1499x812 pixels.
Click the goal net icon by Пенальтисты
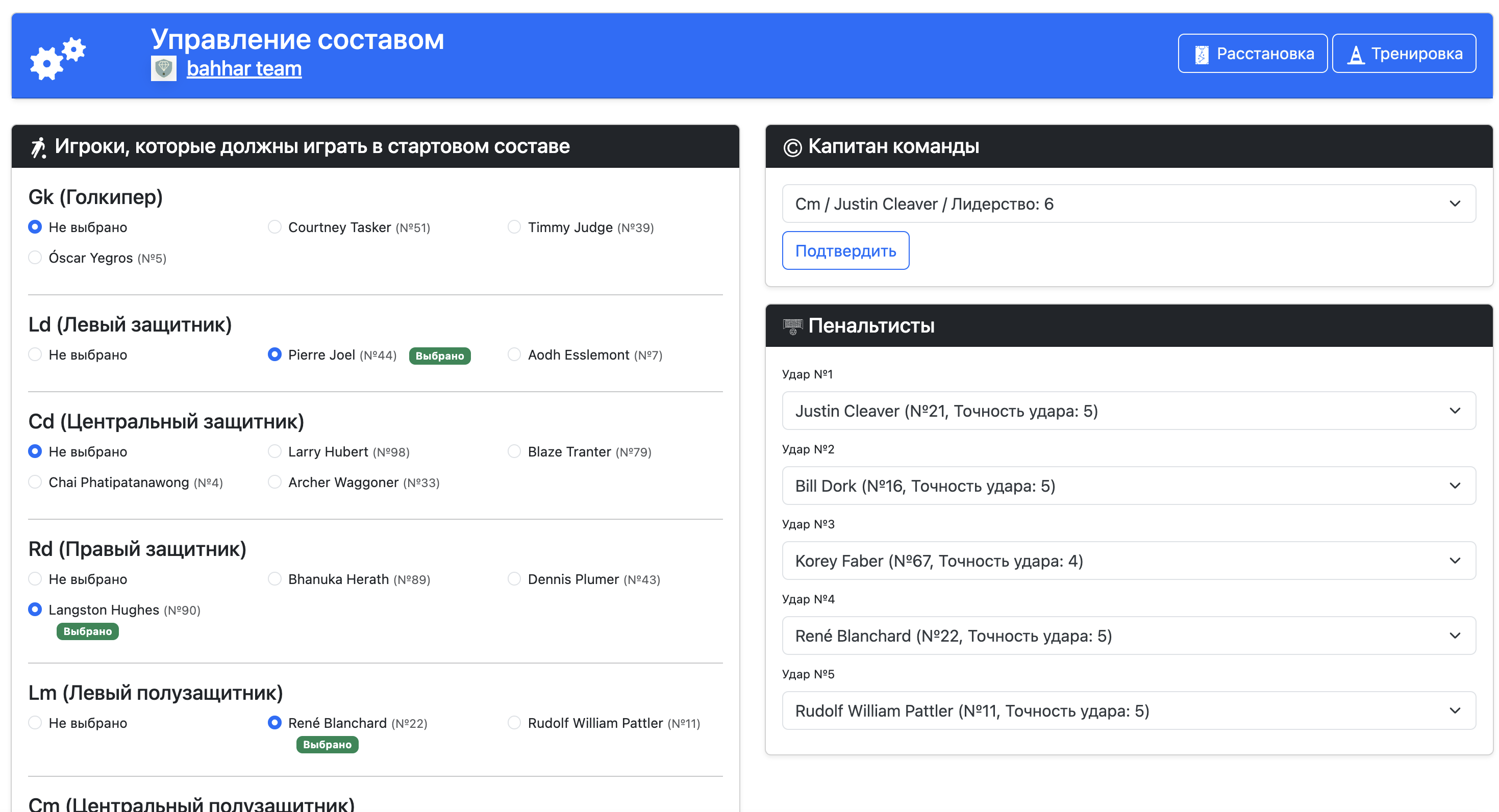(x=792, y=326)
